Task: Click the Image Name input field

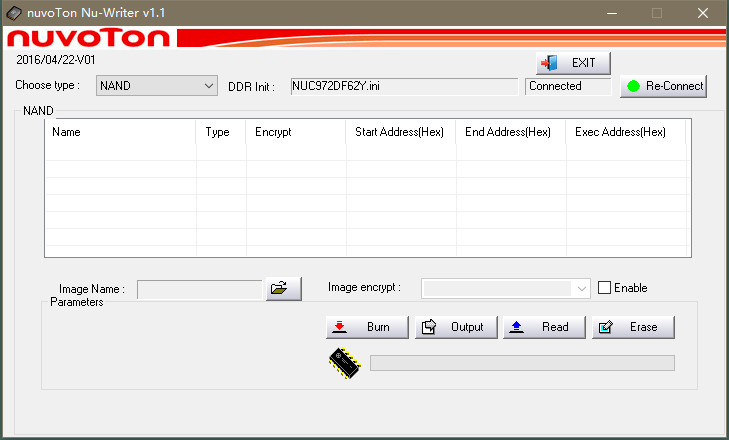Action: (200, 289)
